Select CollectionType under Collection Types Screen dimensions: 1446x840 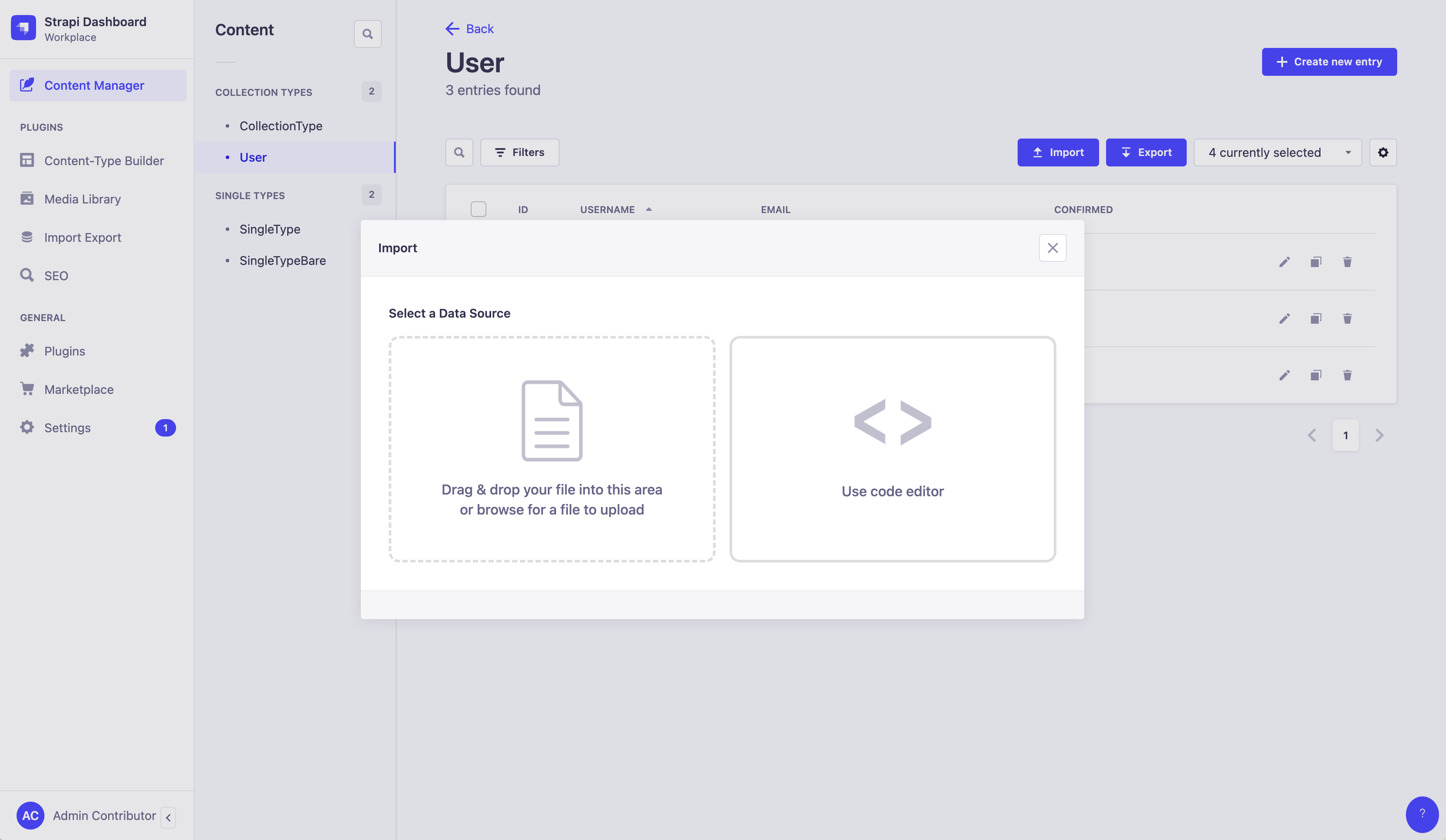(281, 125)
